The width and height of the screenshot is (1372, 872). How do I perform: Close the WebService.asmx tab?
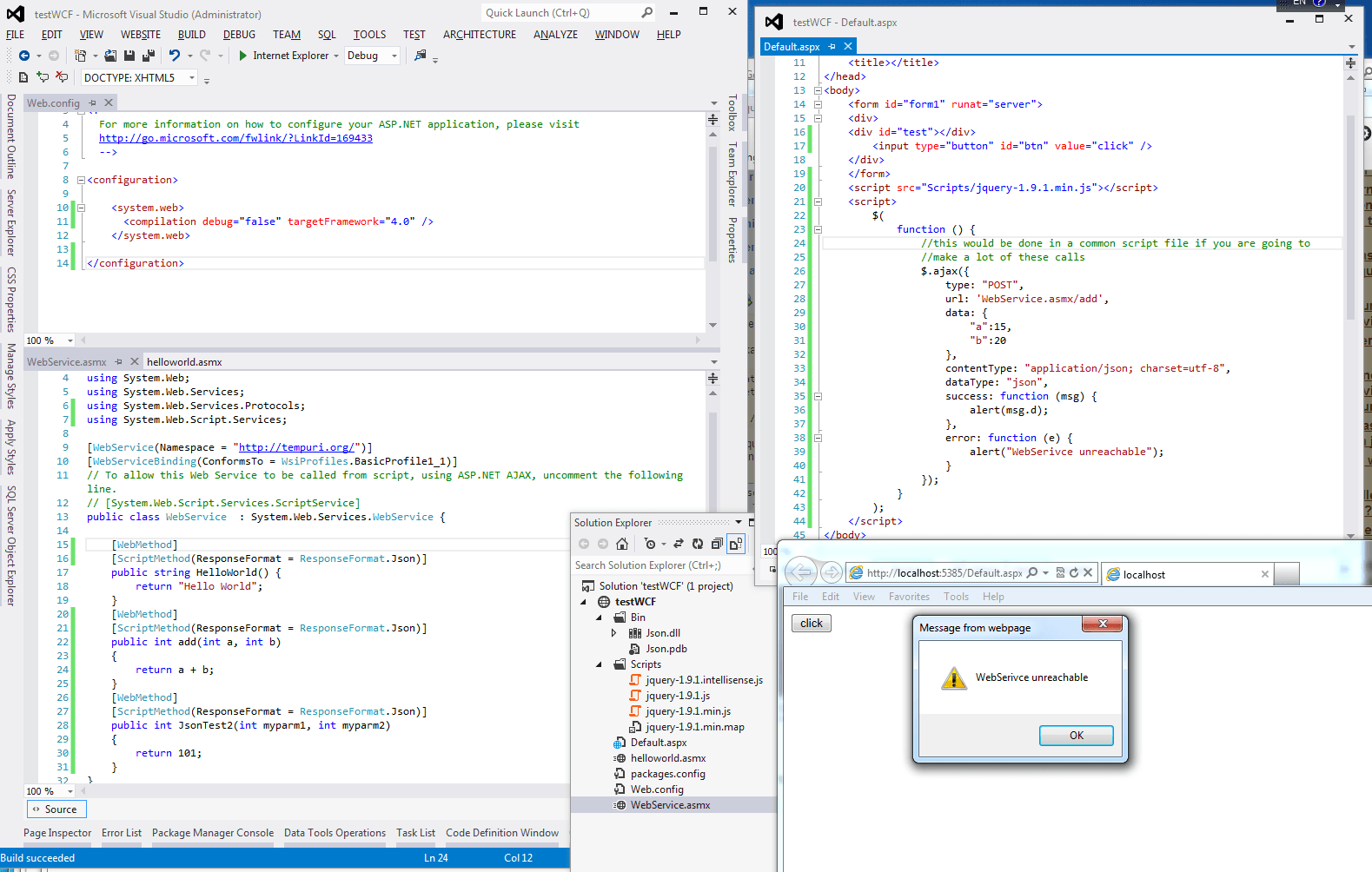tap(134, 361)
